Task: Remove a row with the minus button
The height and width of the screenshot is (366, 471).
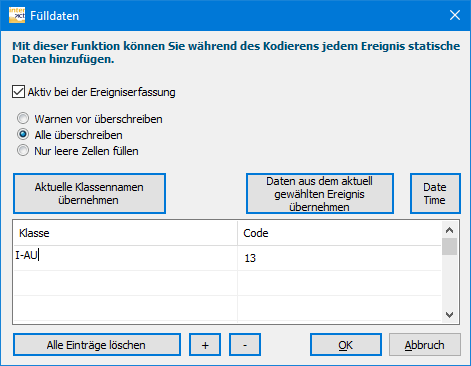Action: tap(245, 345)
